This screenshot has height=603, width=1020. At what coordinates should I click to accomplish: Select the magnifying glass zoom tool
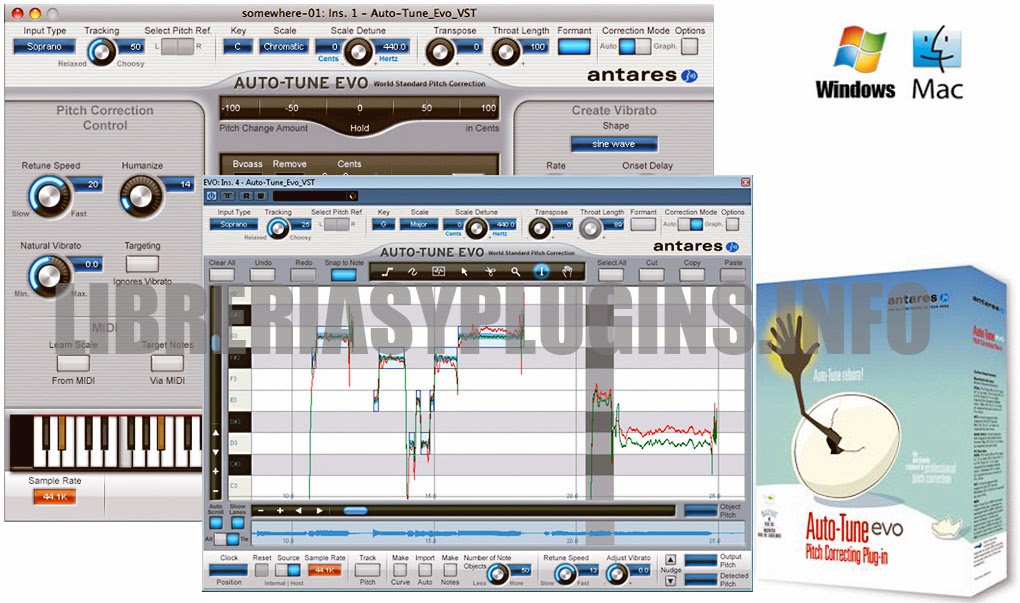point(516,272)
